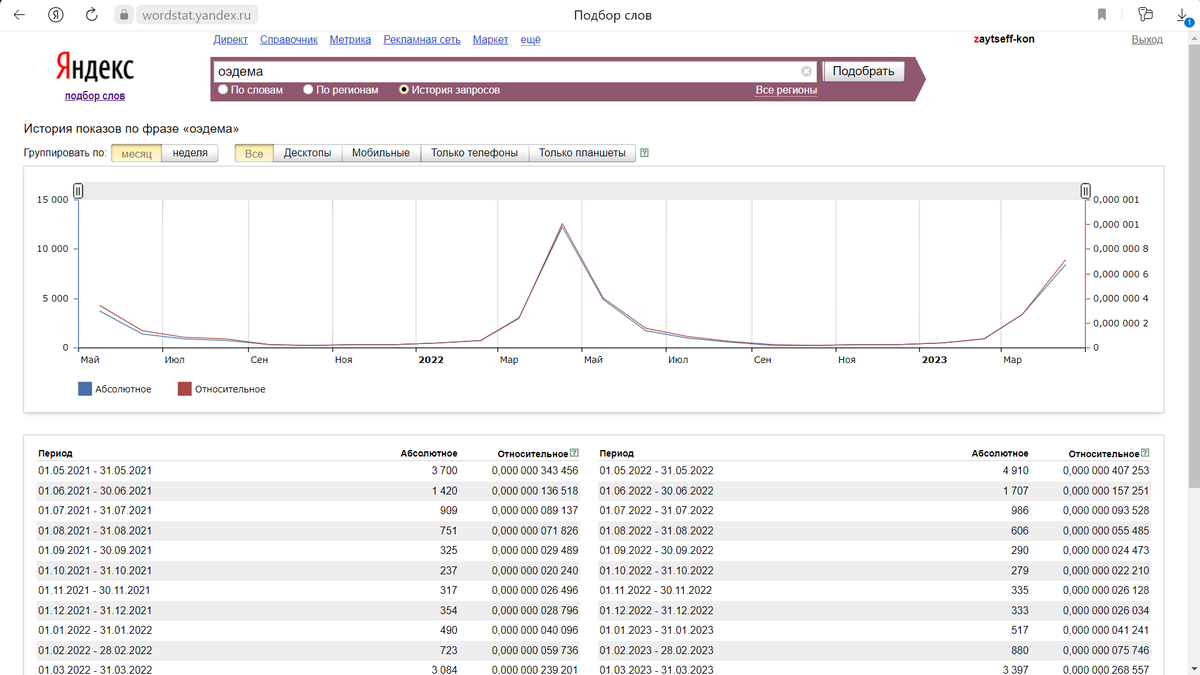Click the period 01.11.2022 - 30.11.2022
The height and width of the screenshot is (675, 1200).
(x=657, y=590)
